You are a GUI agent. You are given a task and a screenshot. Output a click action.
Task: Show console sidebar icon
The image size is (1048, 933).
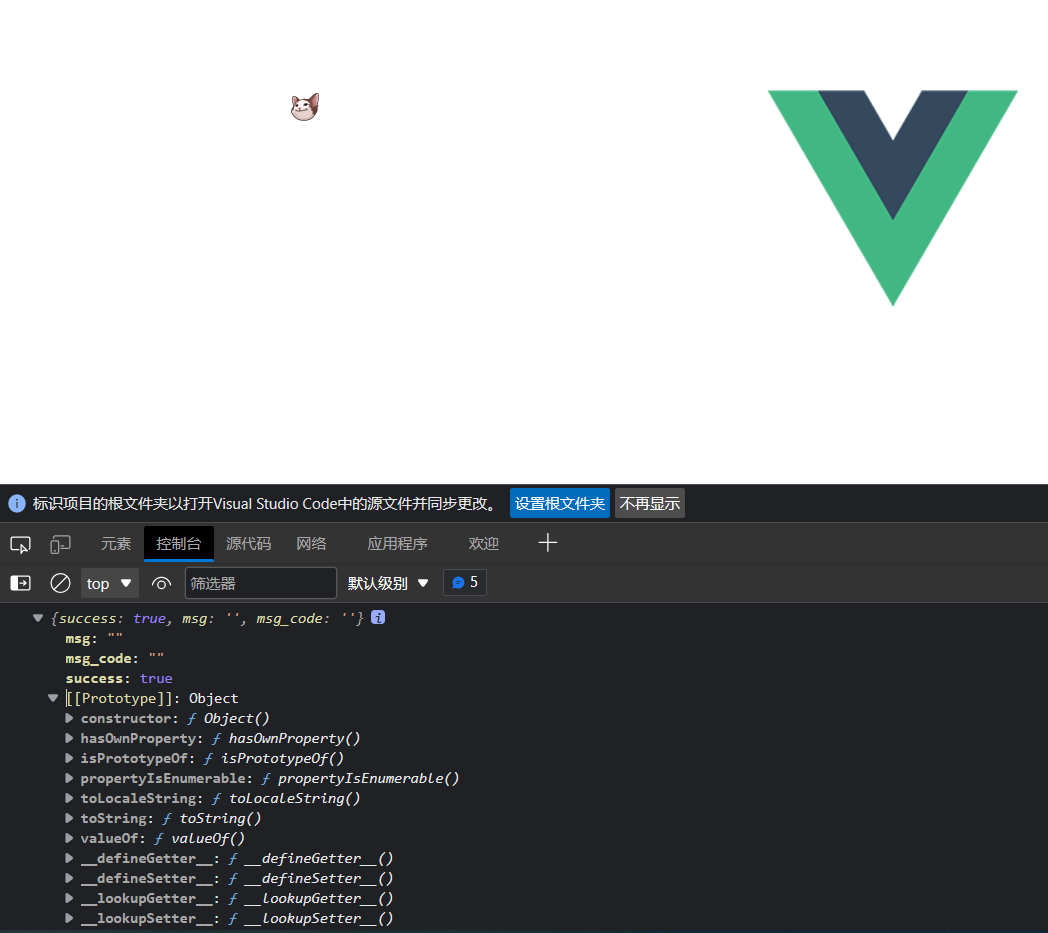point(21,583)
